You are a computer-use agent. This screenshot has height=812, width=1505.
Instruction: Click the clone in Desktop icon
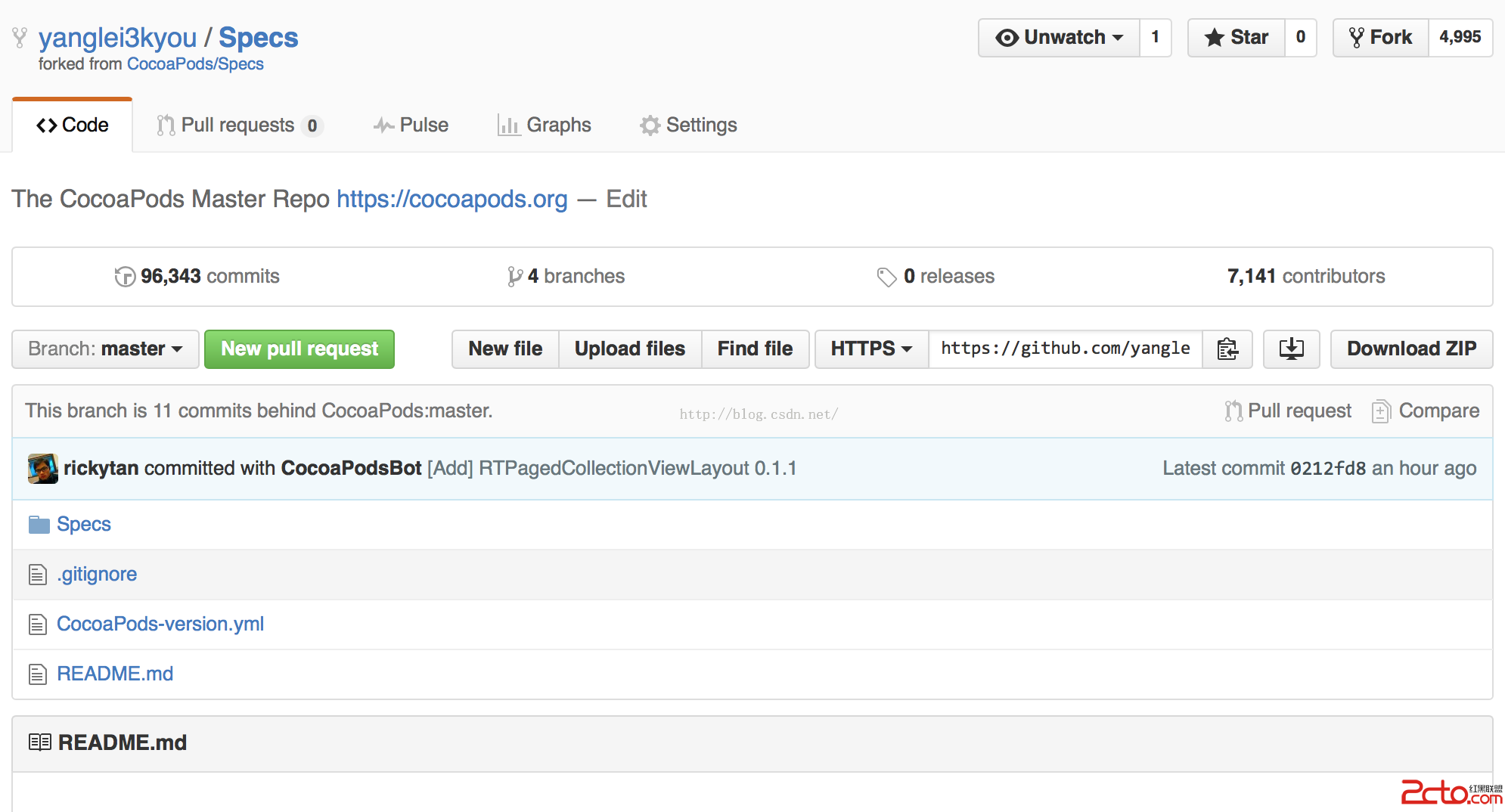[x=1291, y=349]
